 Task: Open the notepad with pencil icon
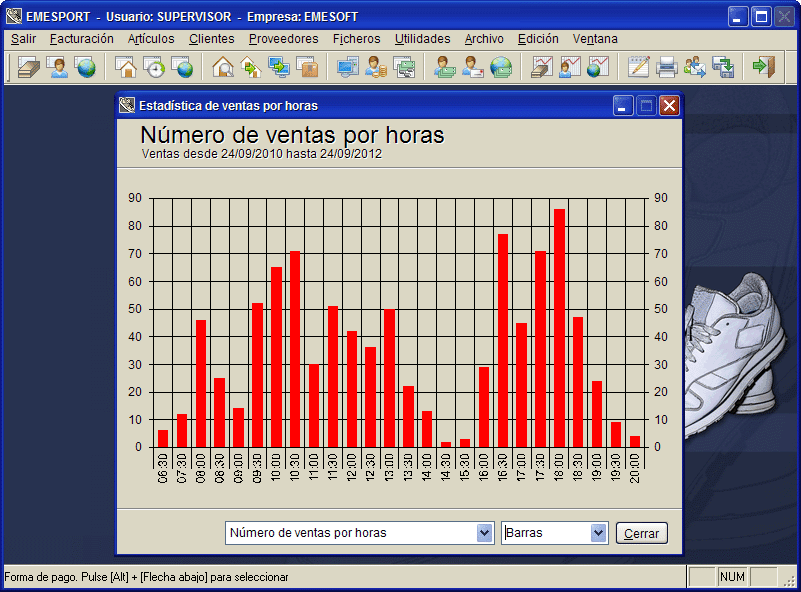639,67
